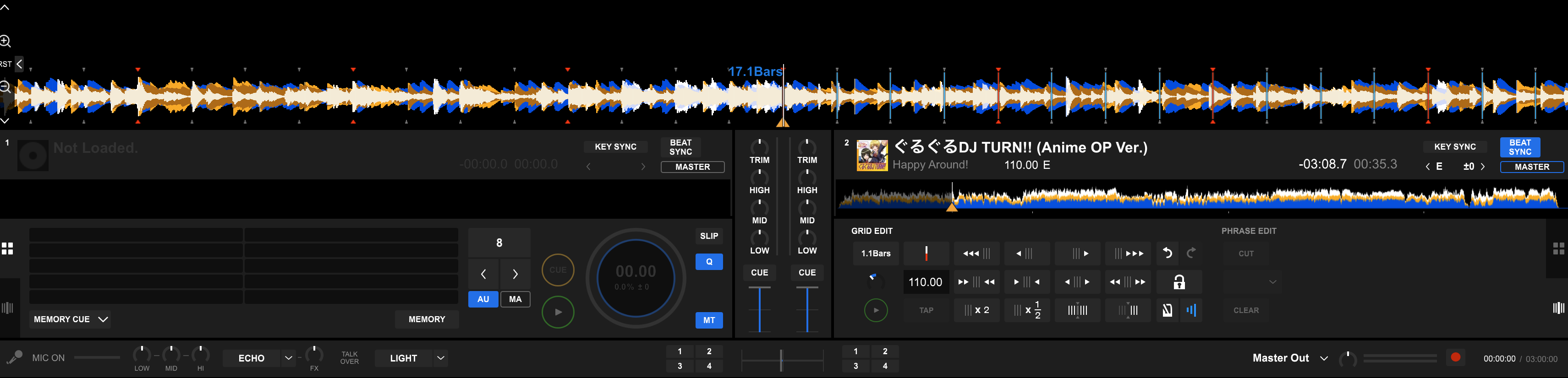Click the 1.1Bars position button
This screenshot has height=378, width=1568.
[x=875, y=254]
